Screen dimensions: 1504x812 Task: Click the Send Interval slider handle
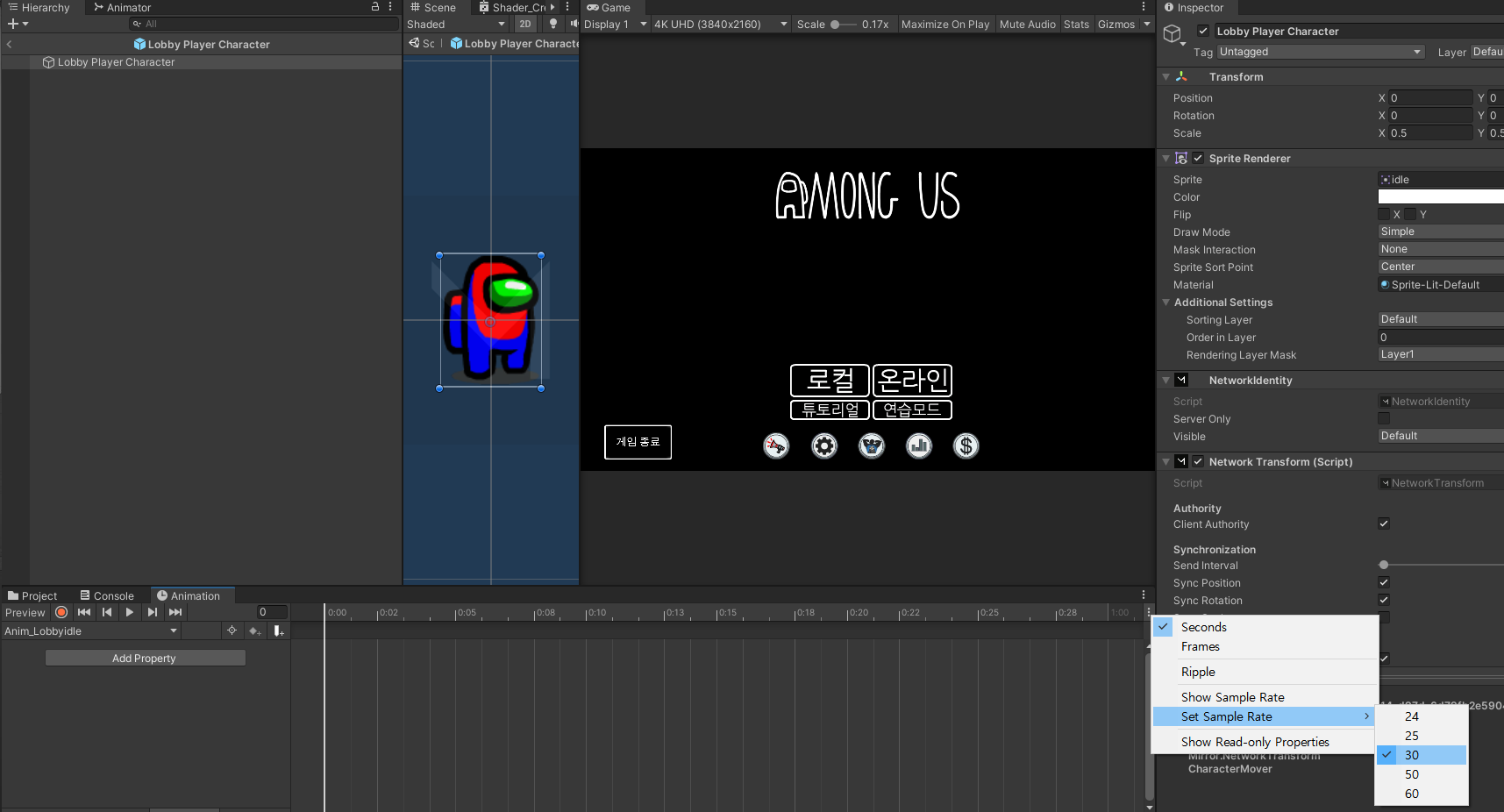1384,566
